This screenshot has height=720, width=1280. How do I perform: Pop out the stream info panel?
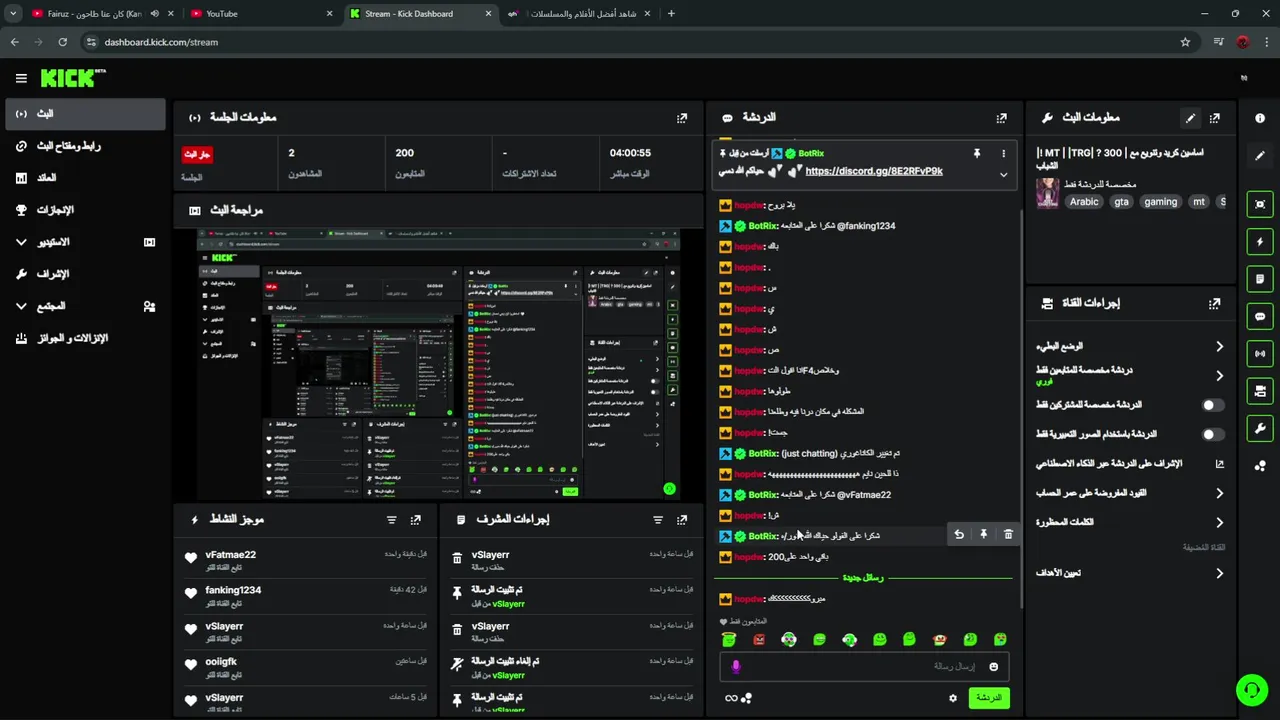coord(1214,117)
